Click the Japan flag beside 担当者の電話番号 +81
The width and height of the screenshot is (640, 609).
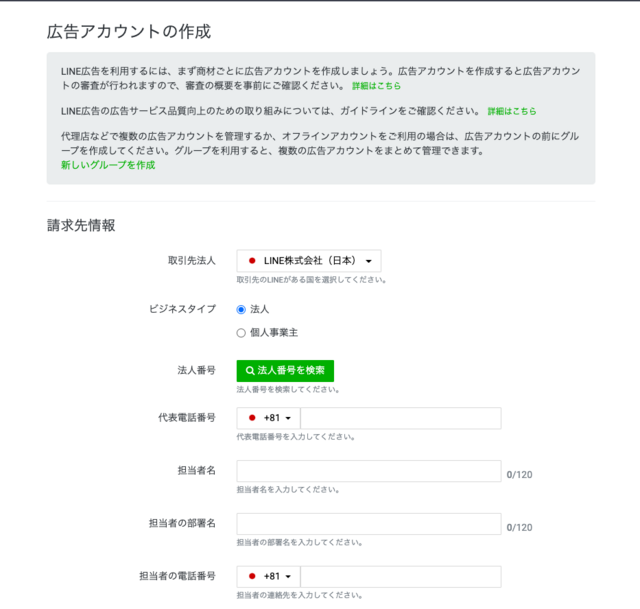click(252, 576)
